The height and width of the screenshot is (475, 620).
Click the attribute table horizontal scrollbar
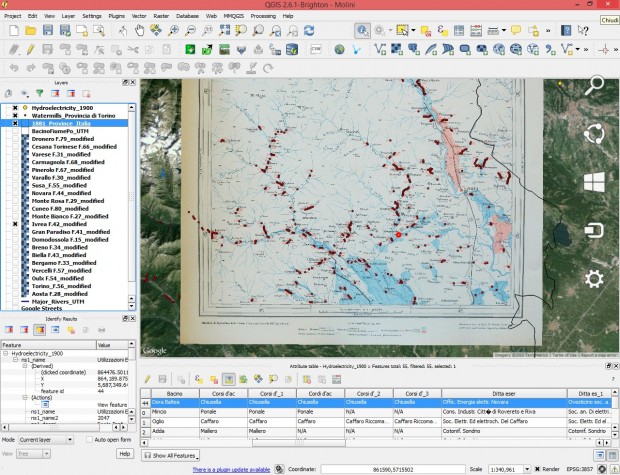click(299, 443)
